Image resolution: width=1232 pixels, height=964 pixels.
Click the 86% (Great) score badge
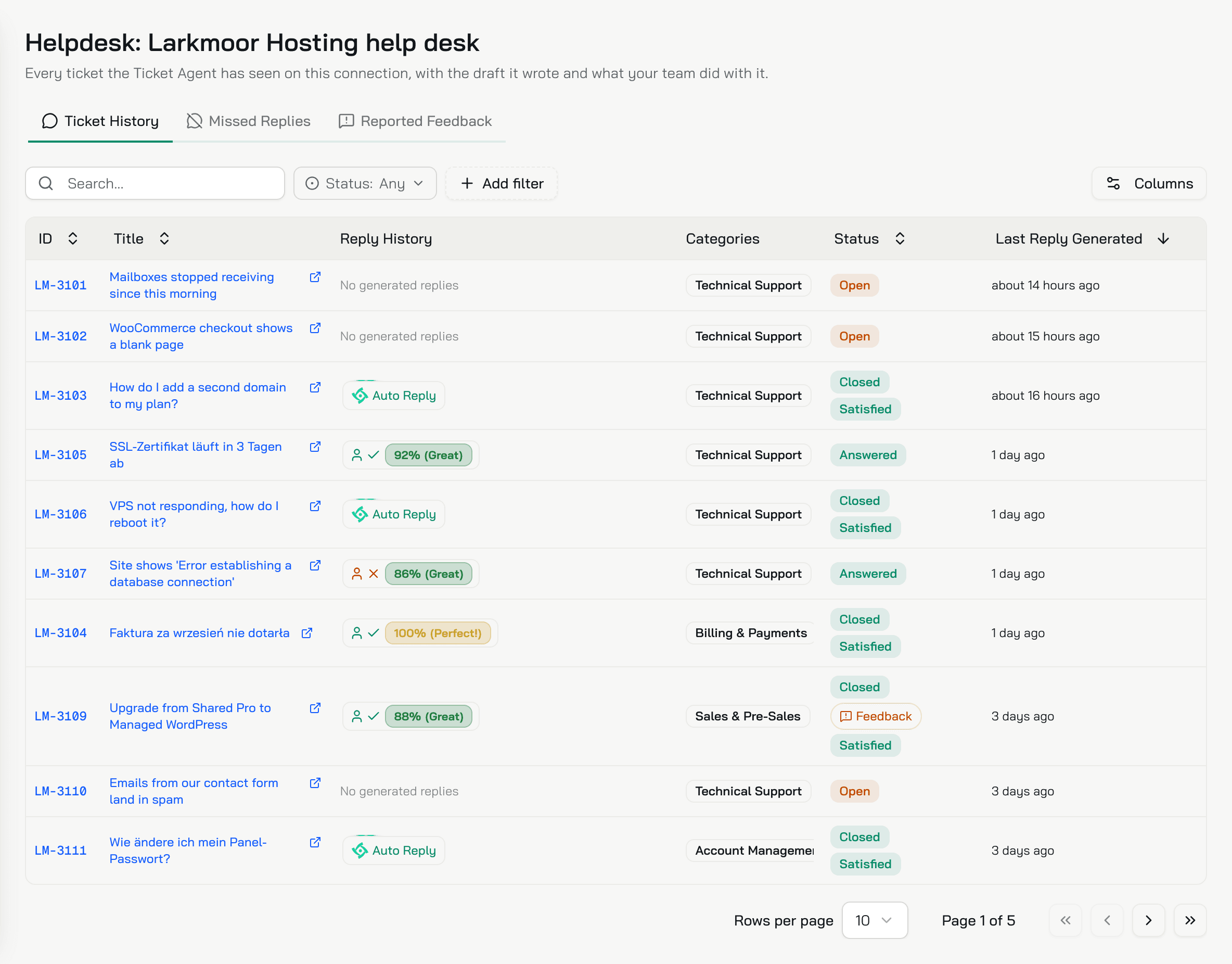point(429,574)
